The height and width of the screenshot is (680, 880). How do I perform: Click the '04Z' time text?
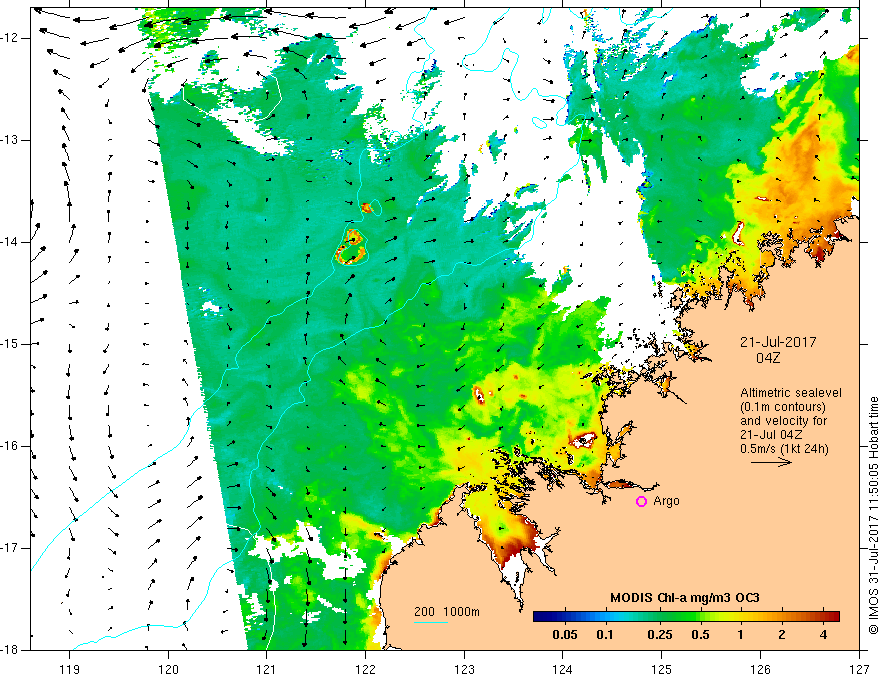[768, 358]
